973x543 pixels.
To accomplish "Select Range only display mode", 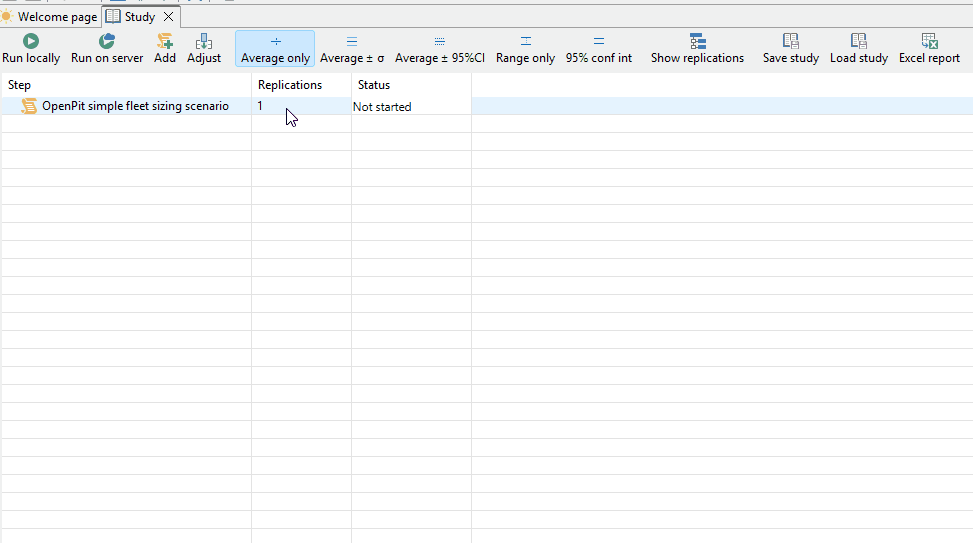I will coord(525,48).
